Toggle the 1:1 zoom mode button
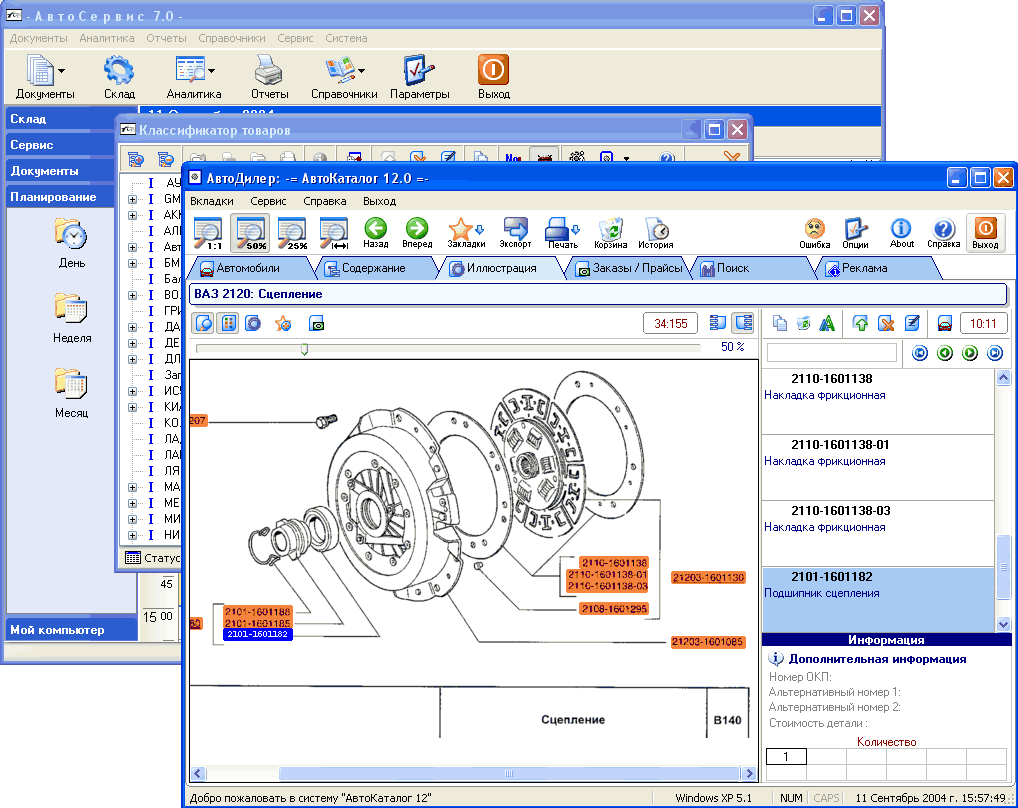Screen dimensions: 1018x808 coord(207,232)
